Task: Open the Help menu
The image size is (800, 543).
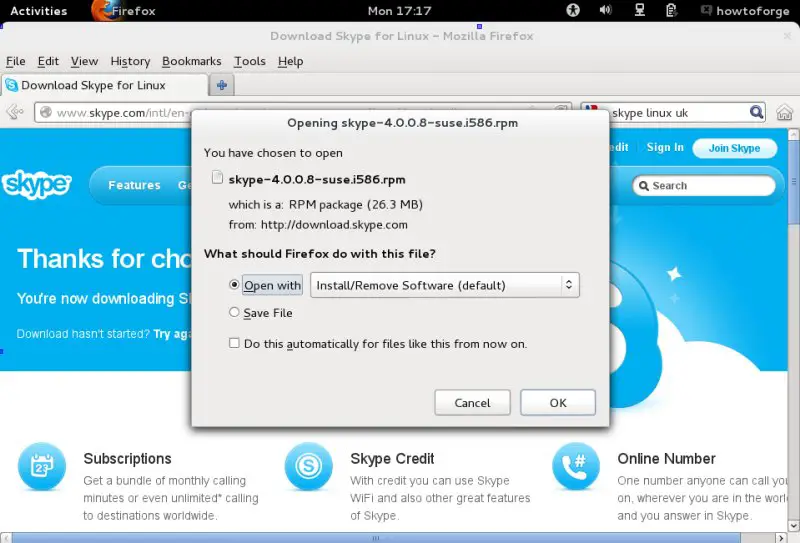Action: (291, 61)
